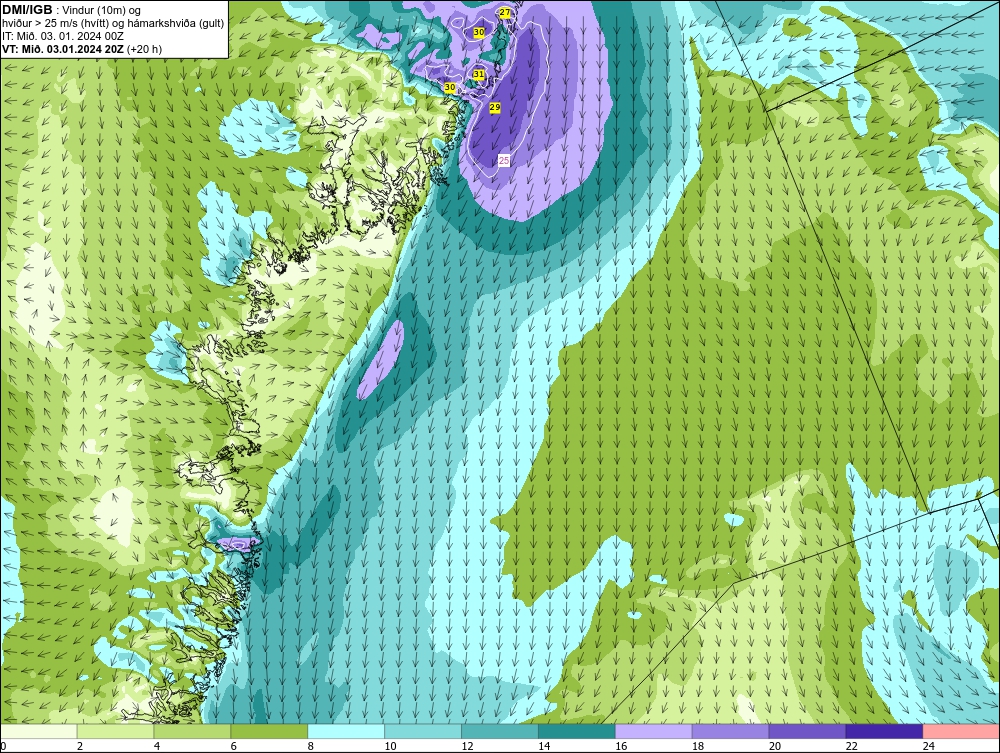This screenshot has width=1000, height=753.
Task: Click the legend scale number 16
Action: click(x=621, y=746)
